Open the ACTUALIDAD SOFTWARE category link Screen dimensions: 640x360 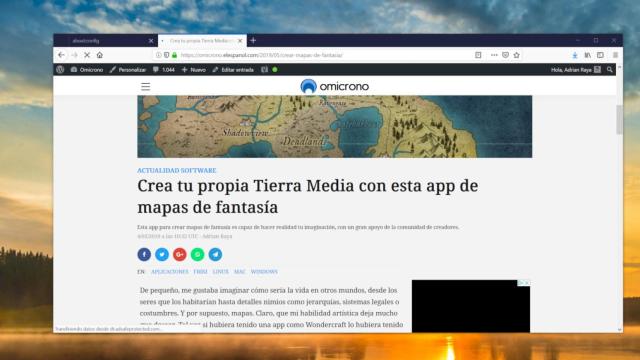click(x=177, y=170)
